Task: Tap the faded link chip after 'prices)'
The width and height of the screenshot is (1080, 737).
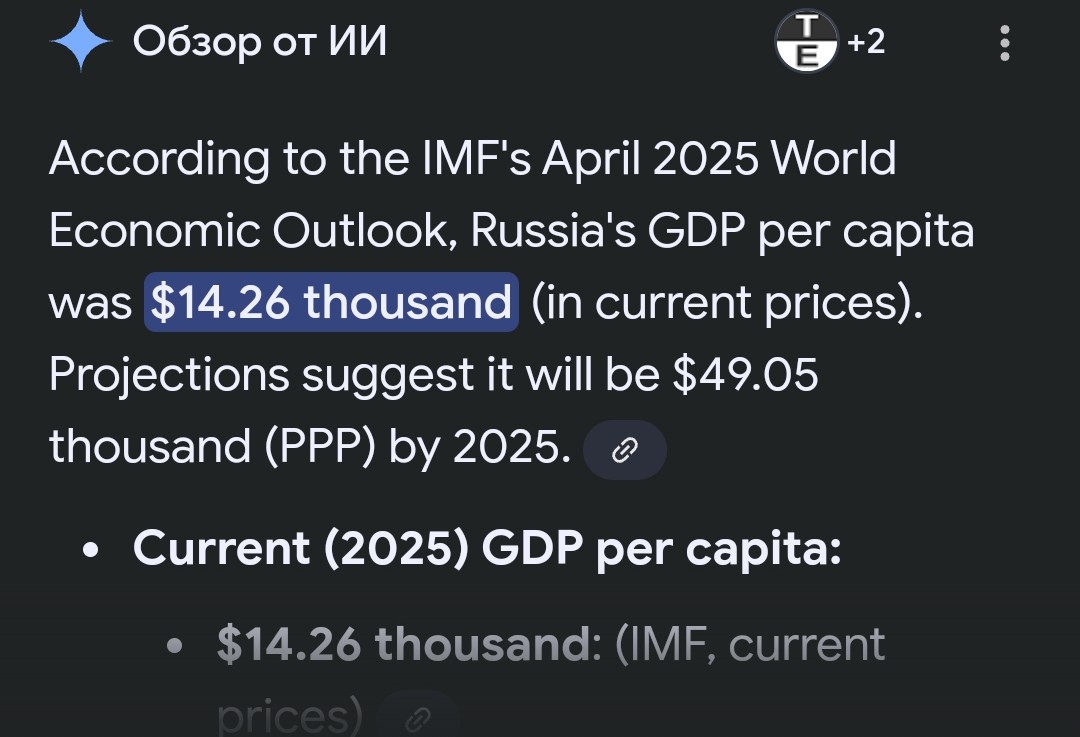Action: coord(419,717)
